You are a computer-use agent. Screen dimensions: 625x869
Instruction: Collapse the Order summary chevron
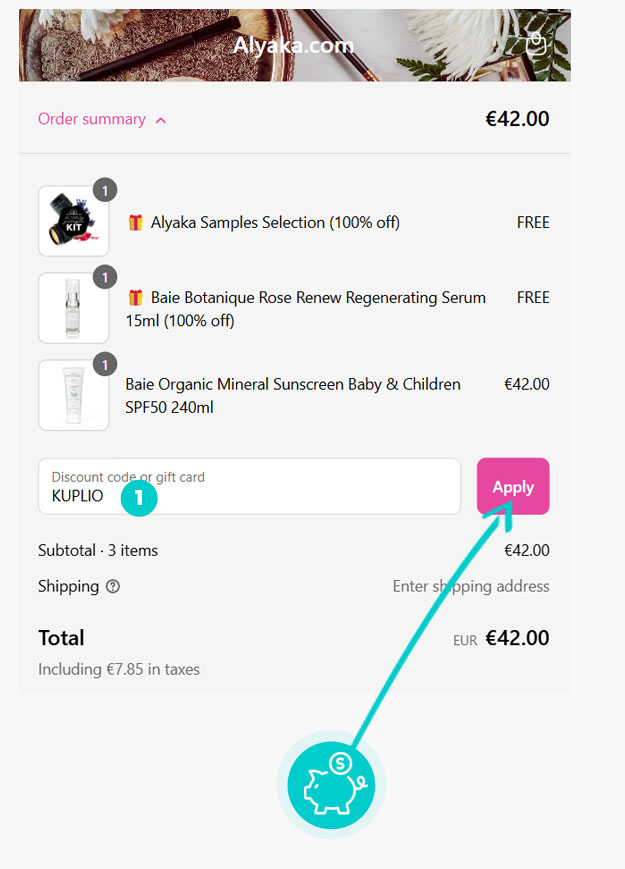point(162,120)
